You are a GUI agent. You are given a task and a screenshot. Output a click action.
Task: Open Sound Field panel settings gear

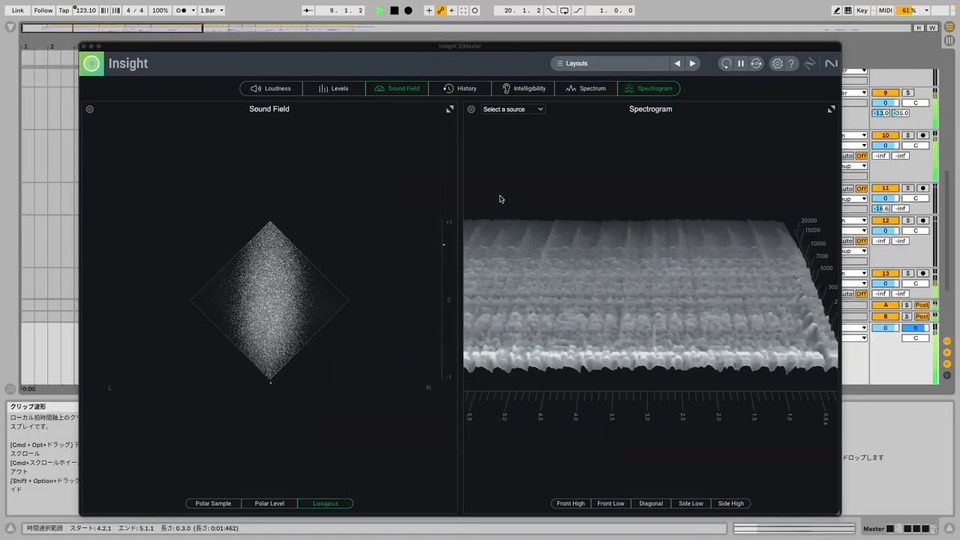pyautogui.click(x=90, y=109)
